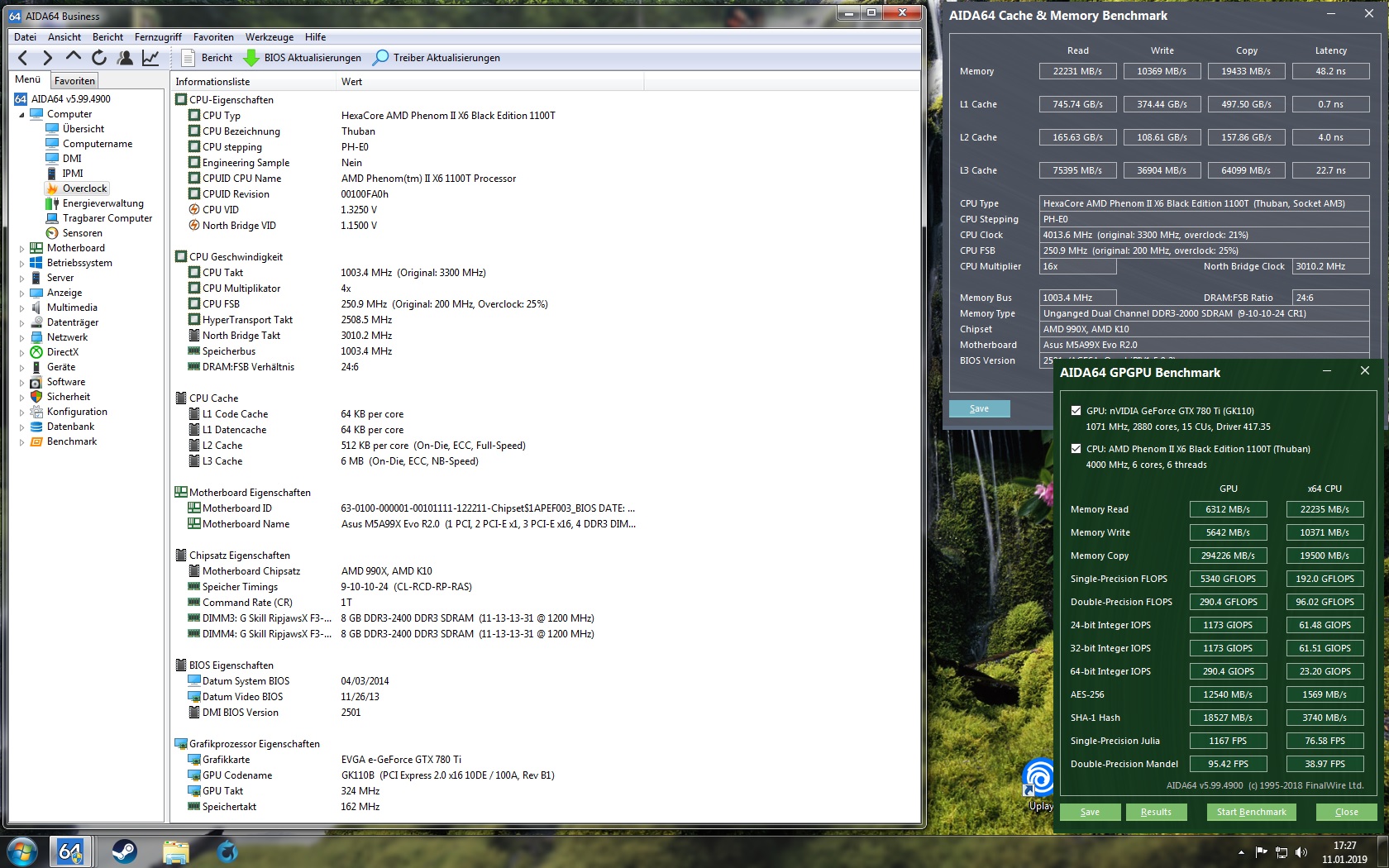Open Windows Explorer from the taskbar
Screen dimensions: 1389x868
(176, 851)
